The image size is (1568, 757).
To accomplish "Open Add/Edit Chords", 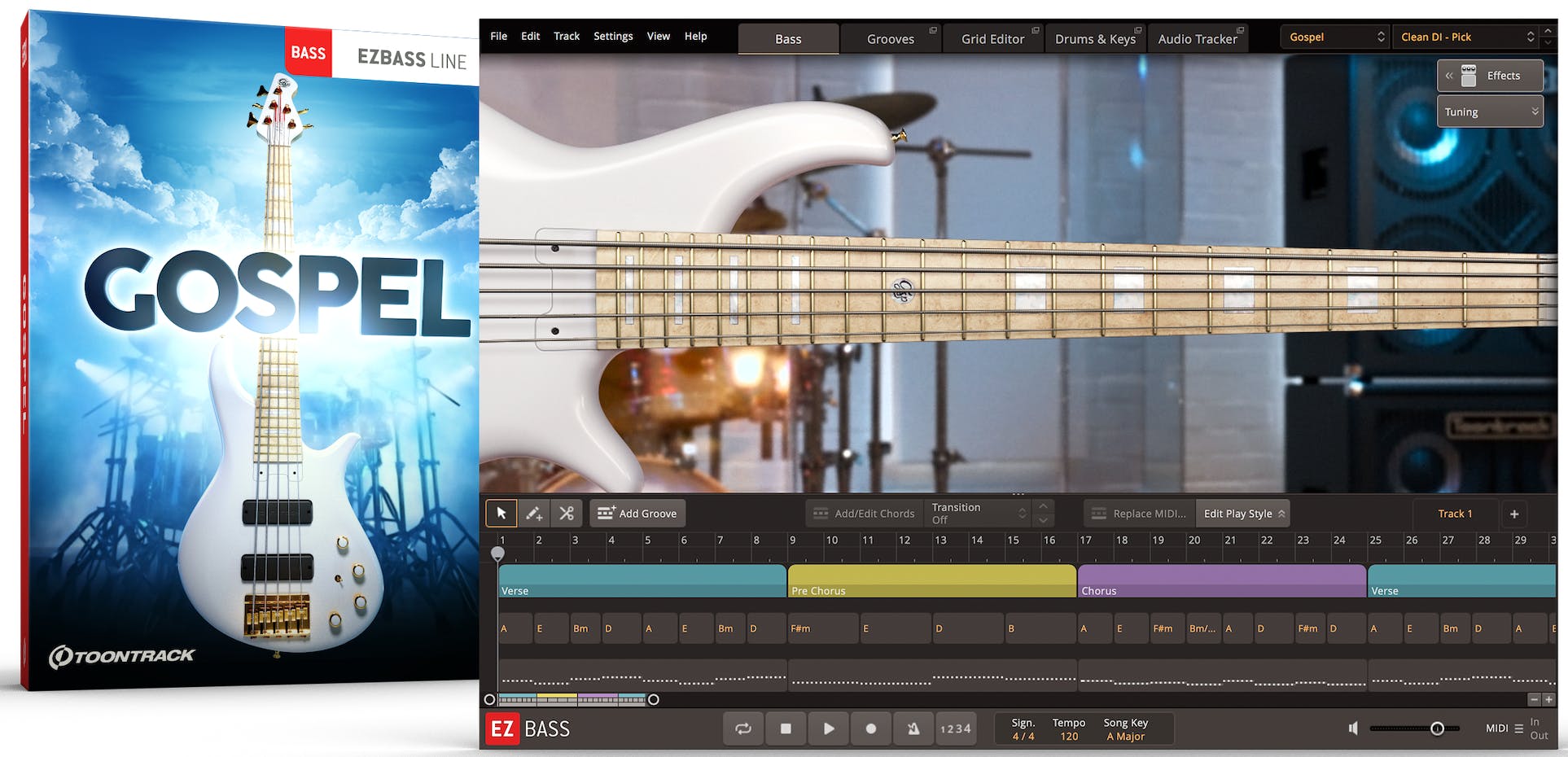I will click(864, 513).
